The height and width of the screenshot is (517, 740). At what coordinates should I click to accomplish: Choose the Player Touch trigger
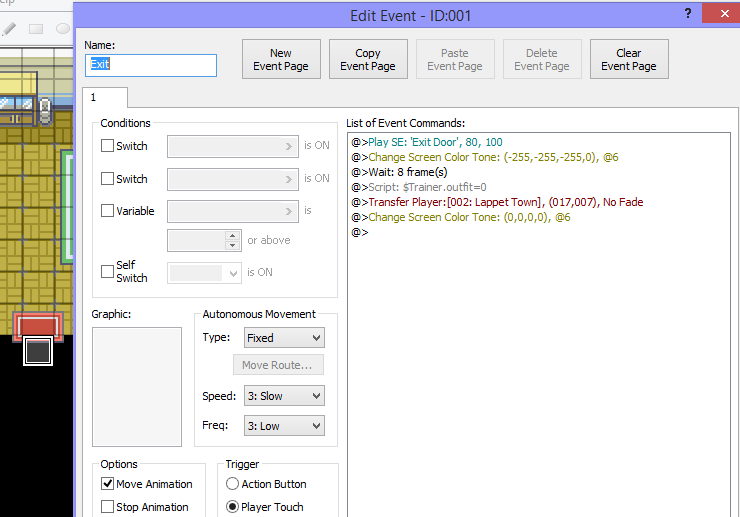(x=233, y=507)
